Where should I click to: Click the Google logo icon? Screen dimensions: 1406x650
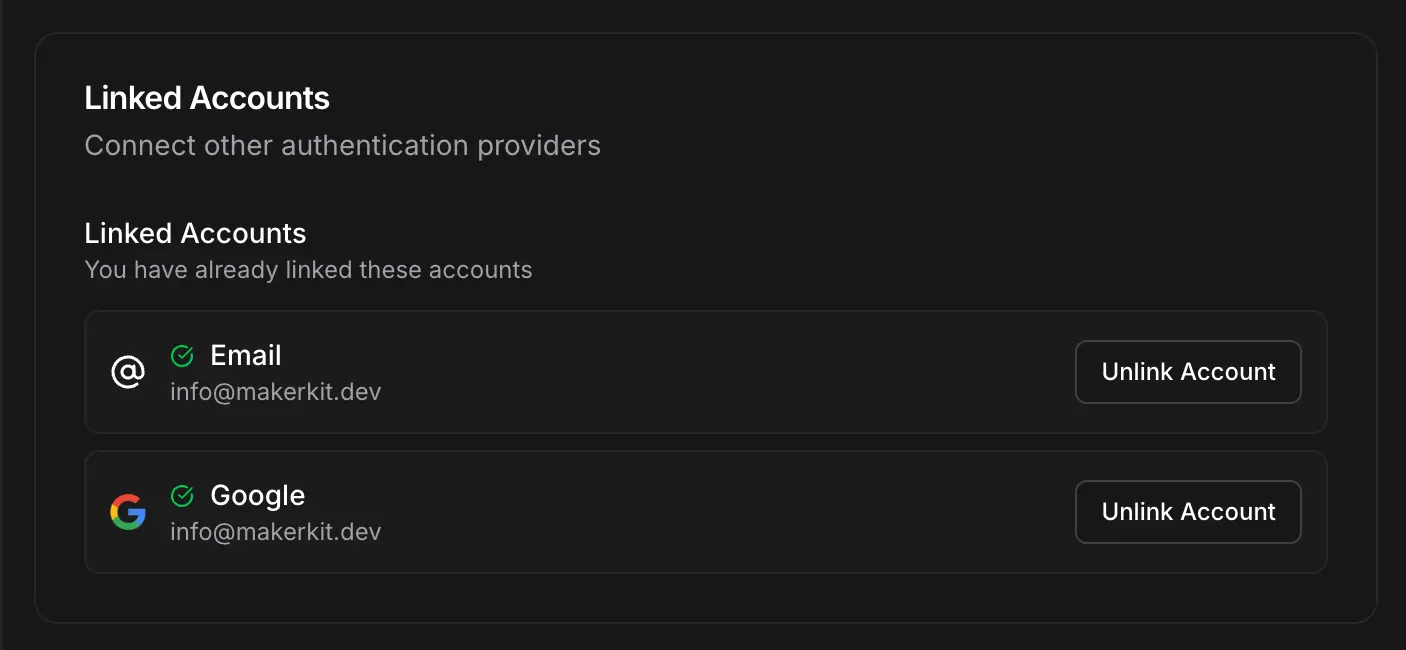pyautogui.click(x=128, y=512)
